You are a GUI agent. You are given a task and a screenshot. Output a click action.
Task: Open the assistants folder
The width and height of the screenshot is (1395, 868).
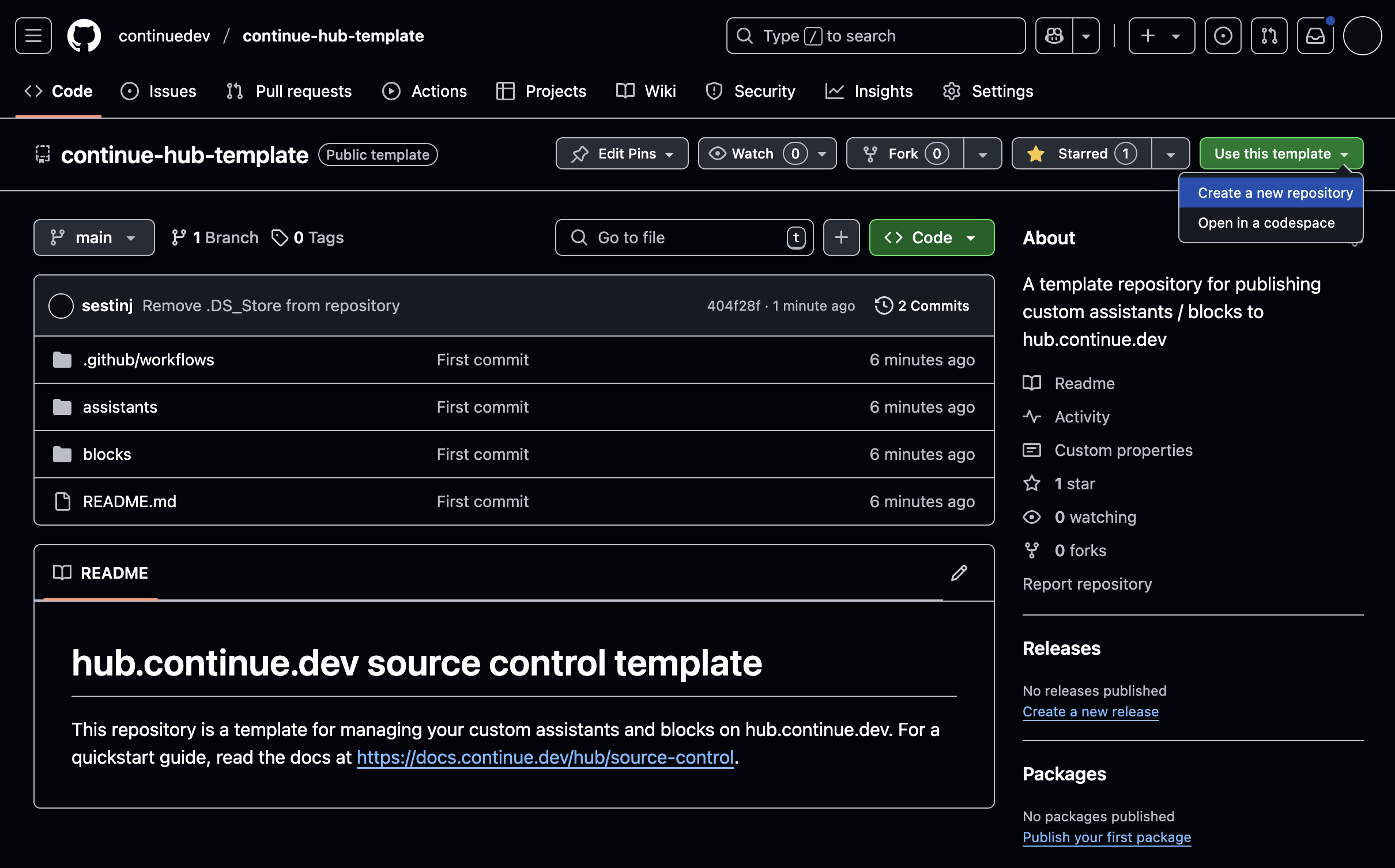120,407
